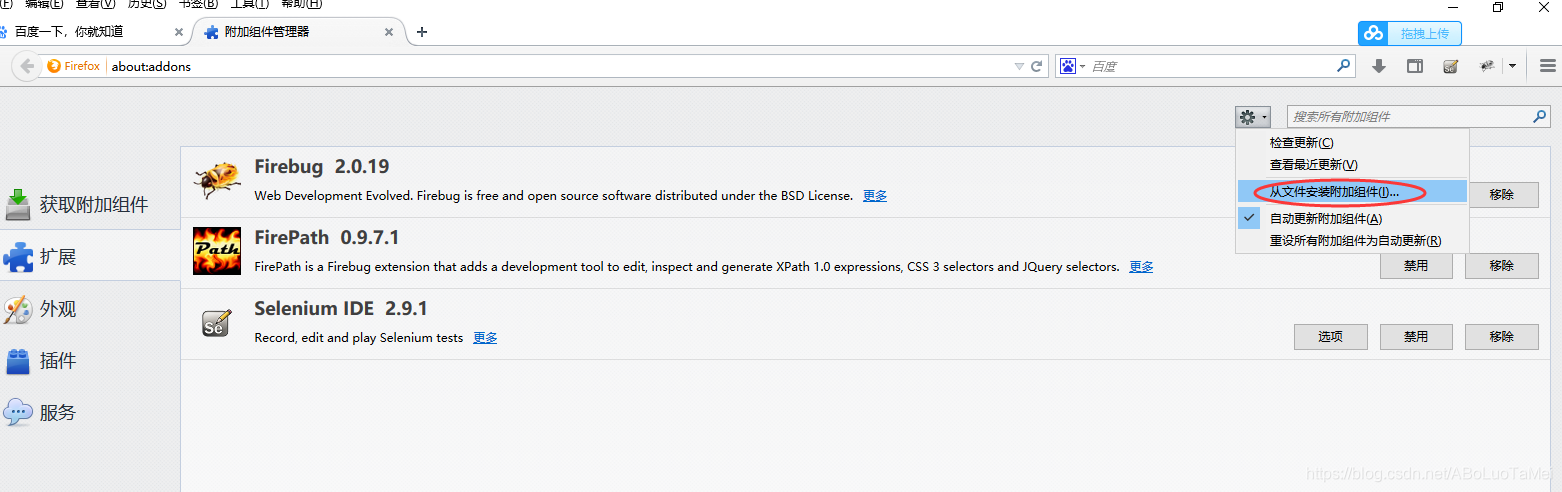The height and width of the screenshot is (492, 1562).
Task: Select the FirePath 0.9.7.1 title
Action: [327, 238]
